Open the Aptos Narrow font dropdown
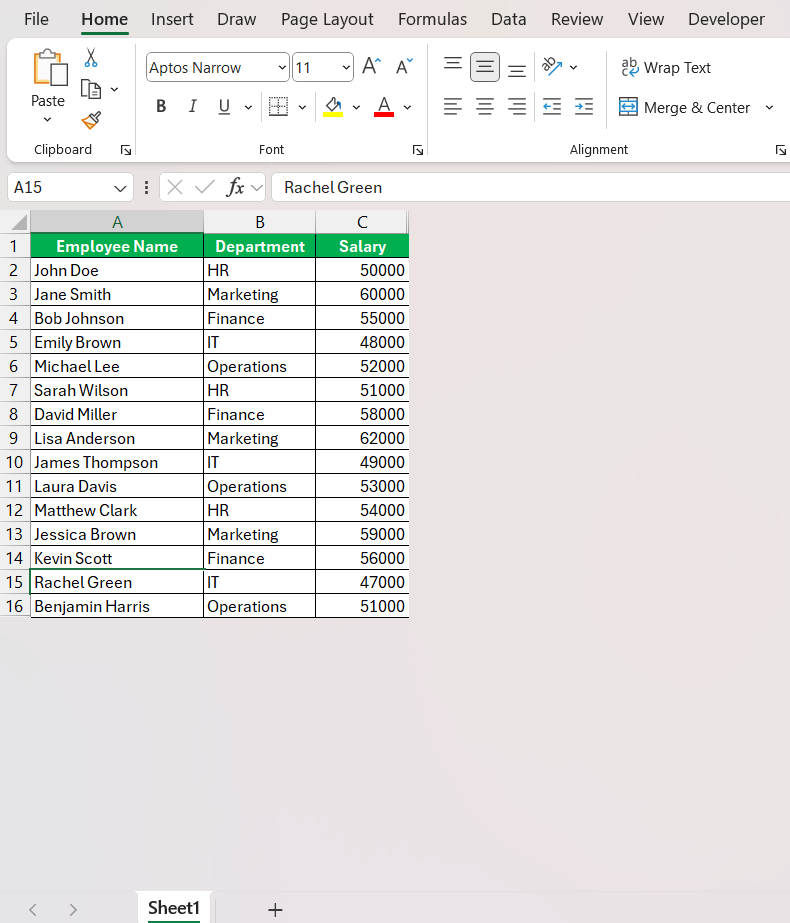Viewport: 790px width, 923px height. pyautogui.click(x=282, y=68)
